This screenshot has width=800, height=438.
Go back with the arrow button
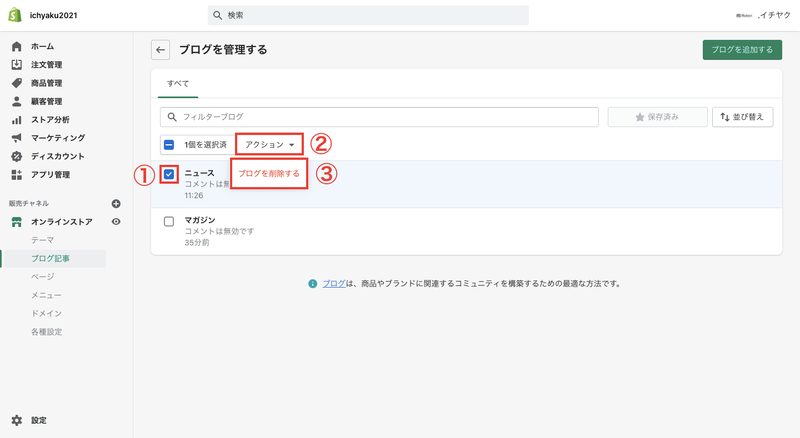click(x=160, y=50)
